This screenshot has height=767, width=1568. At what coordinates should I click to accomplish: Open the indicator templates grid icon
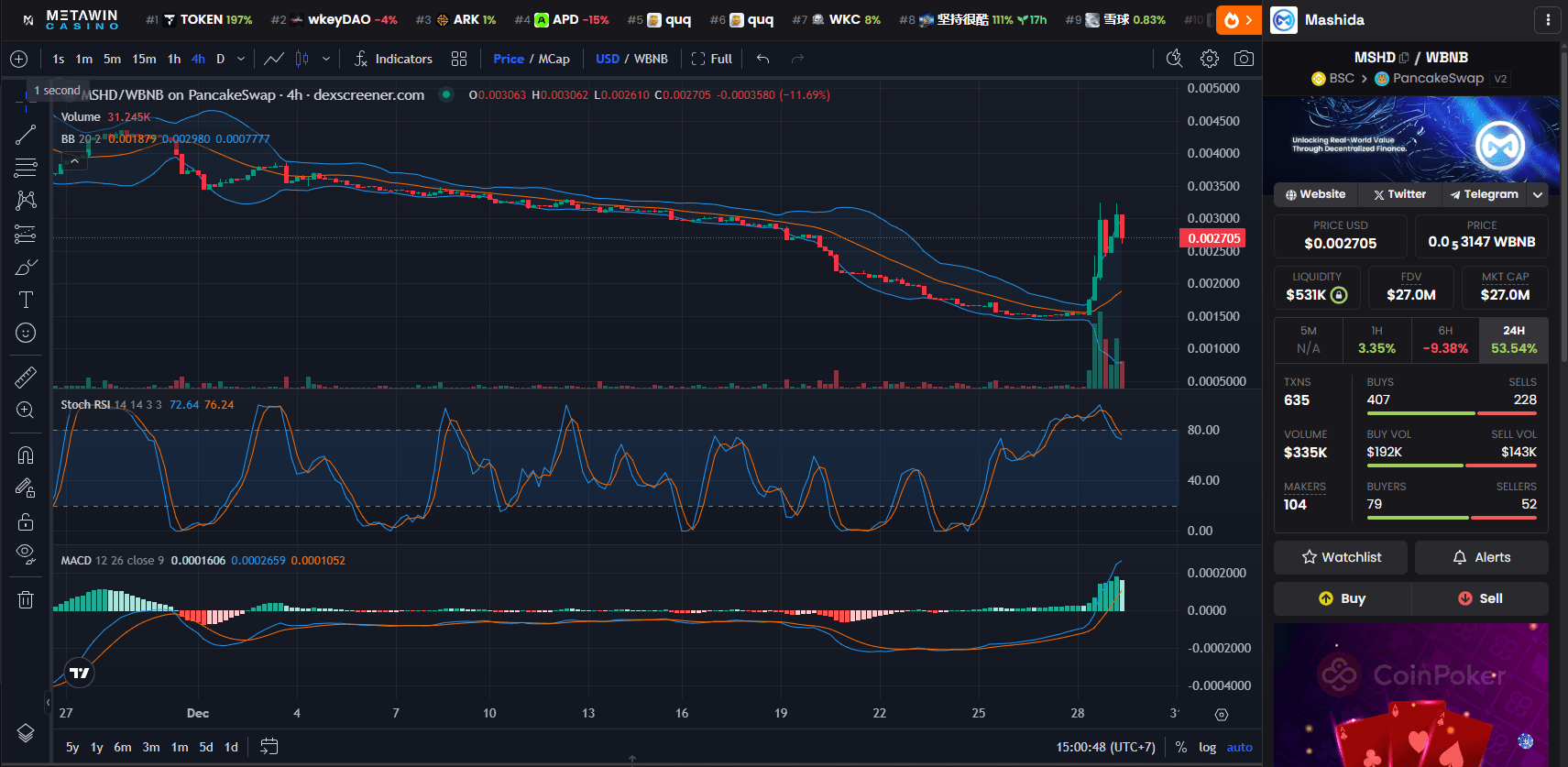pyautogui.click(x=459, y=59)
